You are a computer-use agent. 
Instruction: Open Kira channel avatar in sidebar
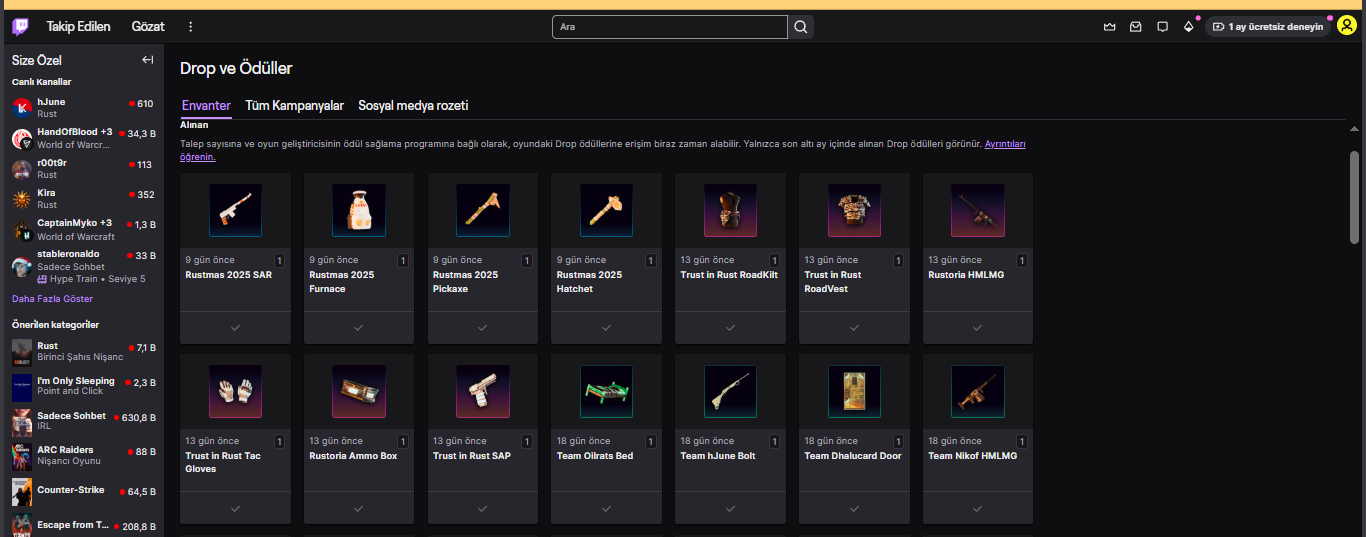pyautogui.click(x=22, y=199)
